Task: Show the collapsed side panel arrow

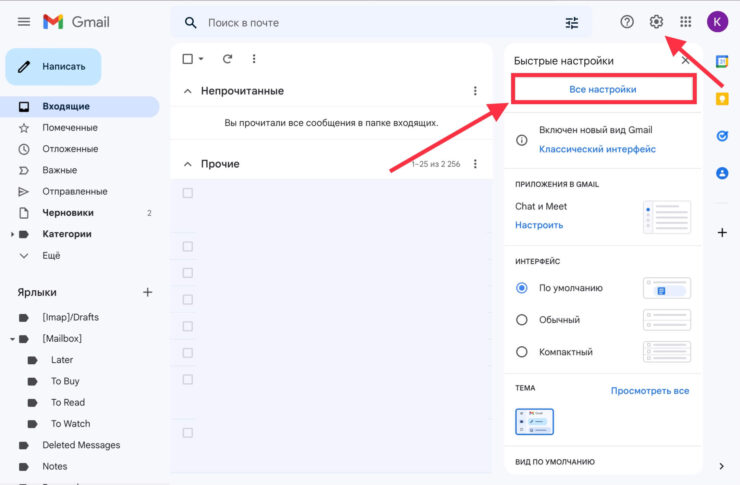Action: click(721, 466)
